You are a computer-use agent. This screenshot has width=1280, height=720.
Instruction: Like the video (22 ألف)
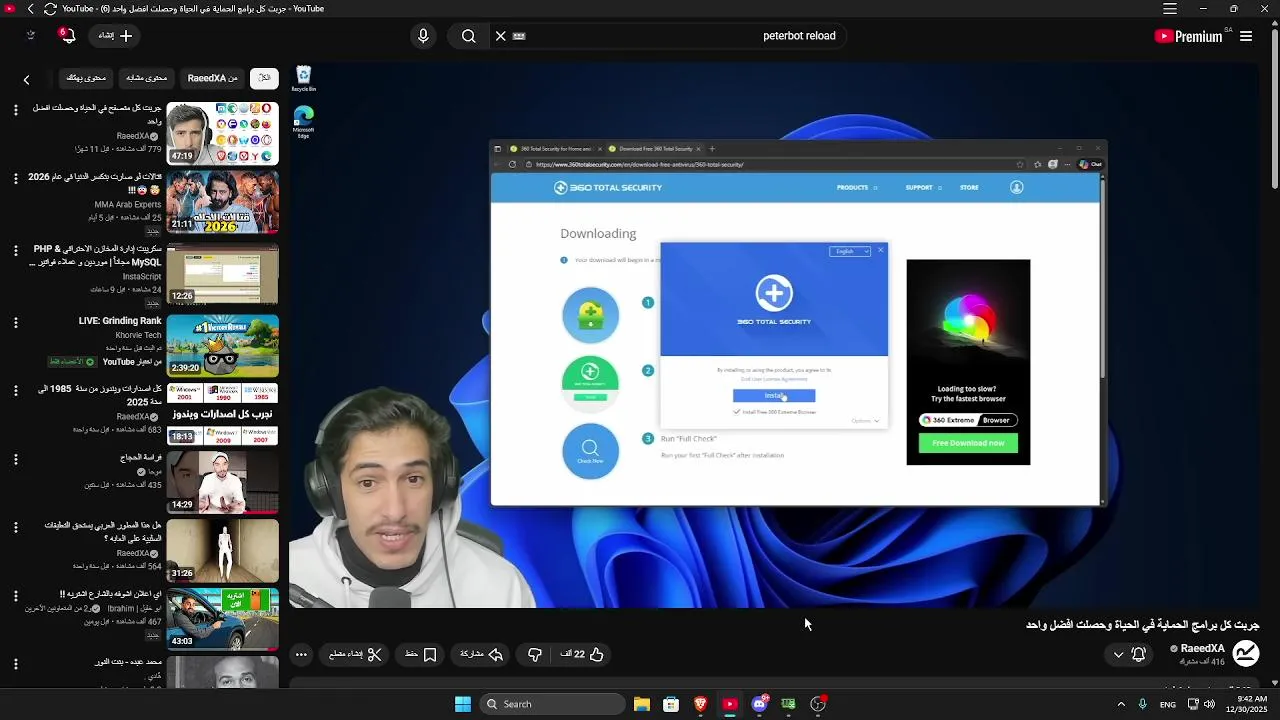tap(582, 655)
